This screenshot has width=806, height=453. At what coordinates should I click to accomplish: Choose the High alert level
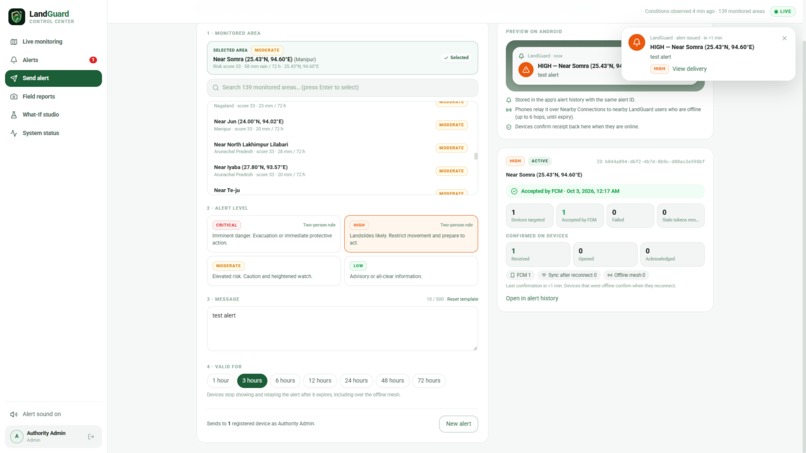point(411,234)
